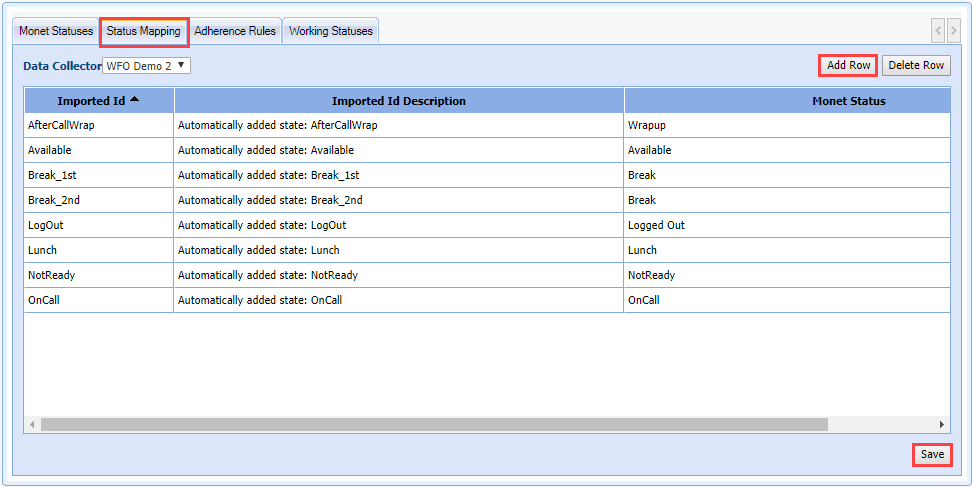The image size is (972, 487).
Task: Click the Imported Id Description column header
Action: [398, 101]
